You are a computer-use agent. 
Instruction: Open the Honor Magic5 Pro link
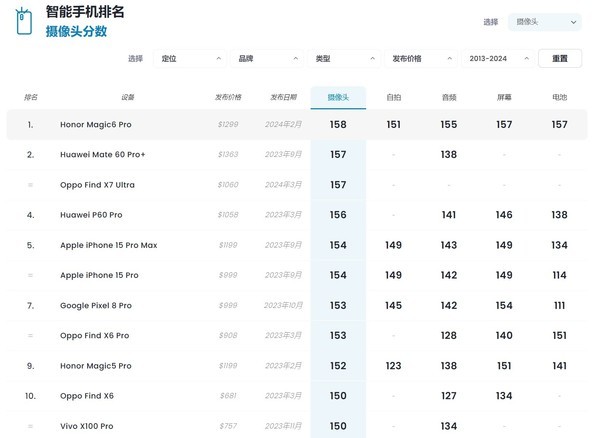[x=96, y=366]
